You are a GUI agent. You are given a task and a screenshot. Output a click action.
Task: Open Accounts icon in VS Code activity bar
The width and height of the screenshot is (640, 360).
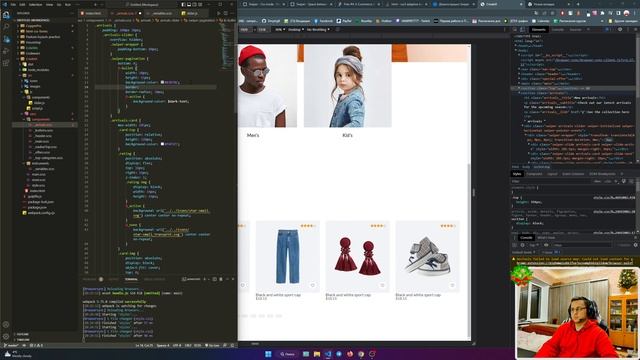tap(6, 325)
